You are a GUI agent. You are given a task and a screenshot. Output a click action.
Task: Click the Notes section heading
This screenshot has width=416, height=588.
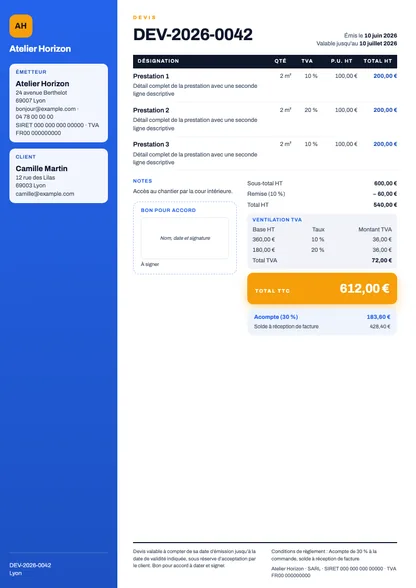tap(142, 181)
